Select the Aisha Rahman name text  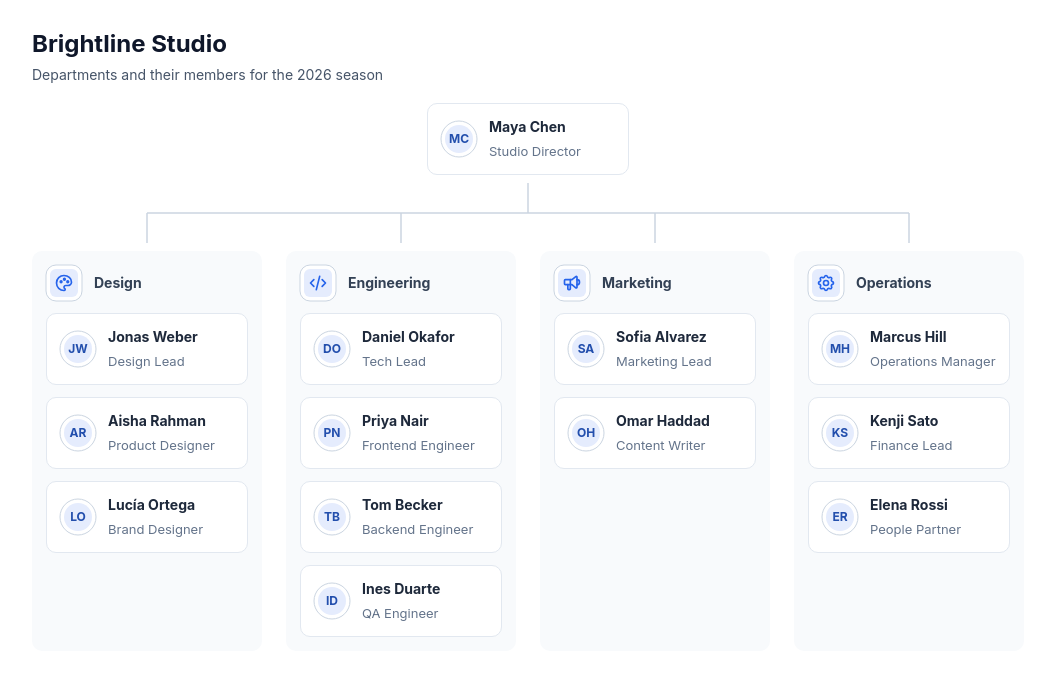pyautogui.click(x=157, y=421)
